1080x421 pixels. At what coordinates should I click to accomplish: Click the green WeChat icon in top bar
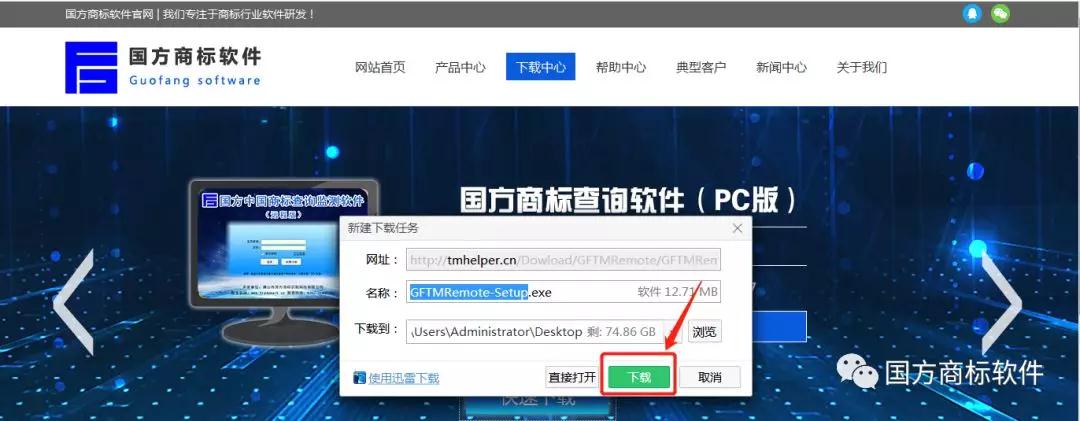coord(1000,14)
